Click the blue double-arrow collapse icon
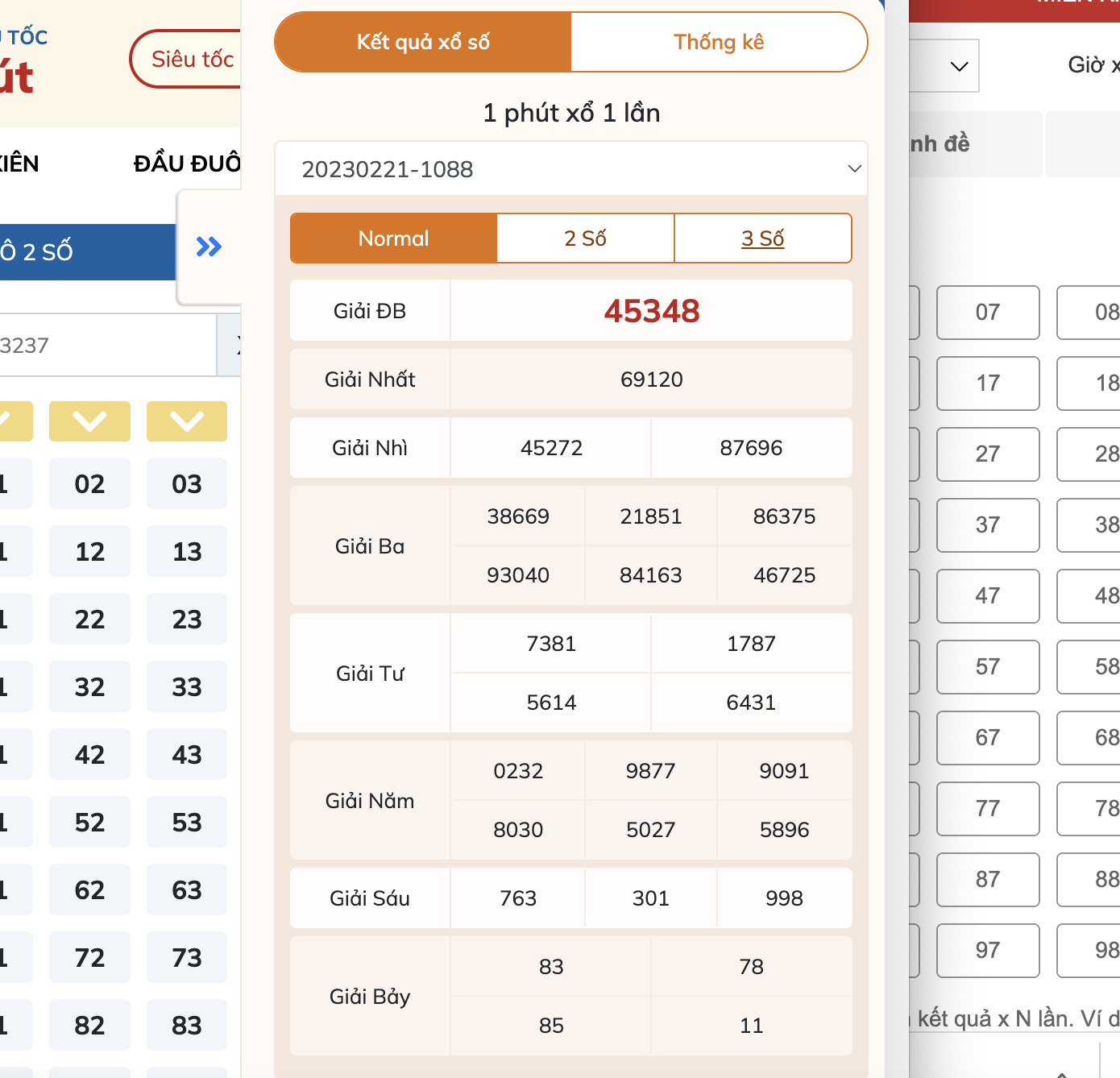Screen dimensions: 1120x1078 (x=209, y=247)
